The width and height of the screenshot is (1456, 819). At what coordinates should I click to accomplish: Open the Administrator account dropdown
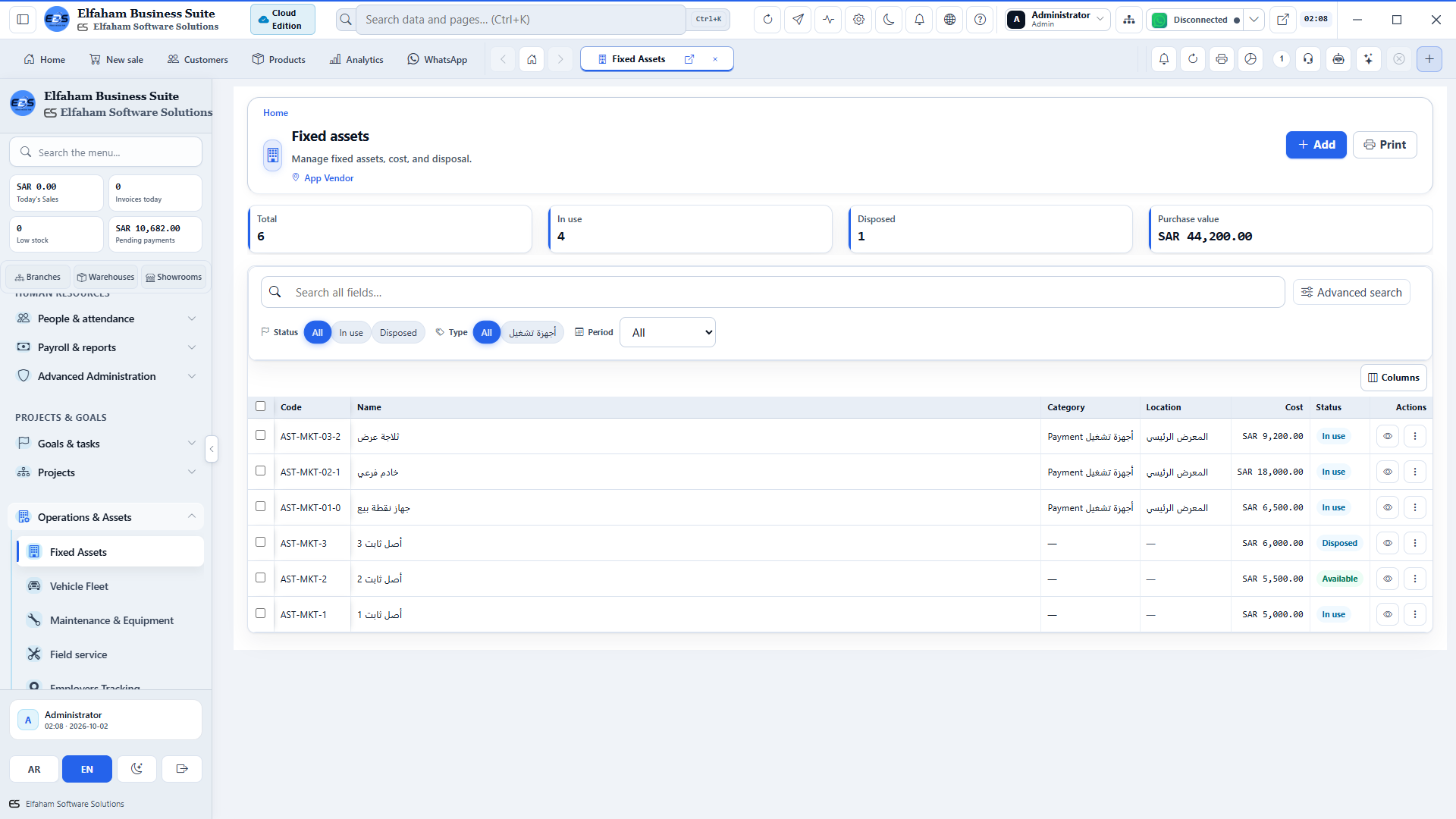click(1058, 20)
